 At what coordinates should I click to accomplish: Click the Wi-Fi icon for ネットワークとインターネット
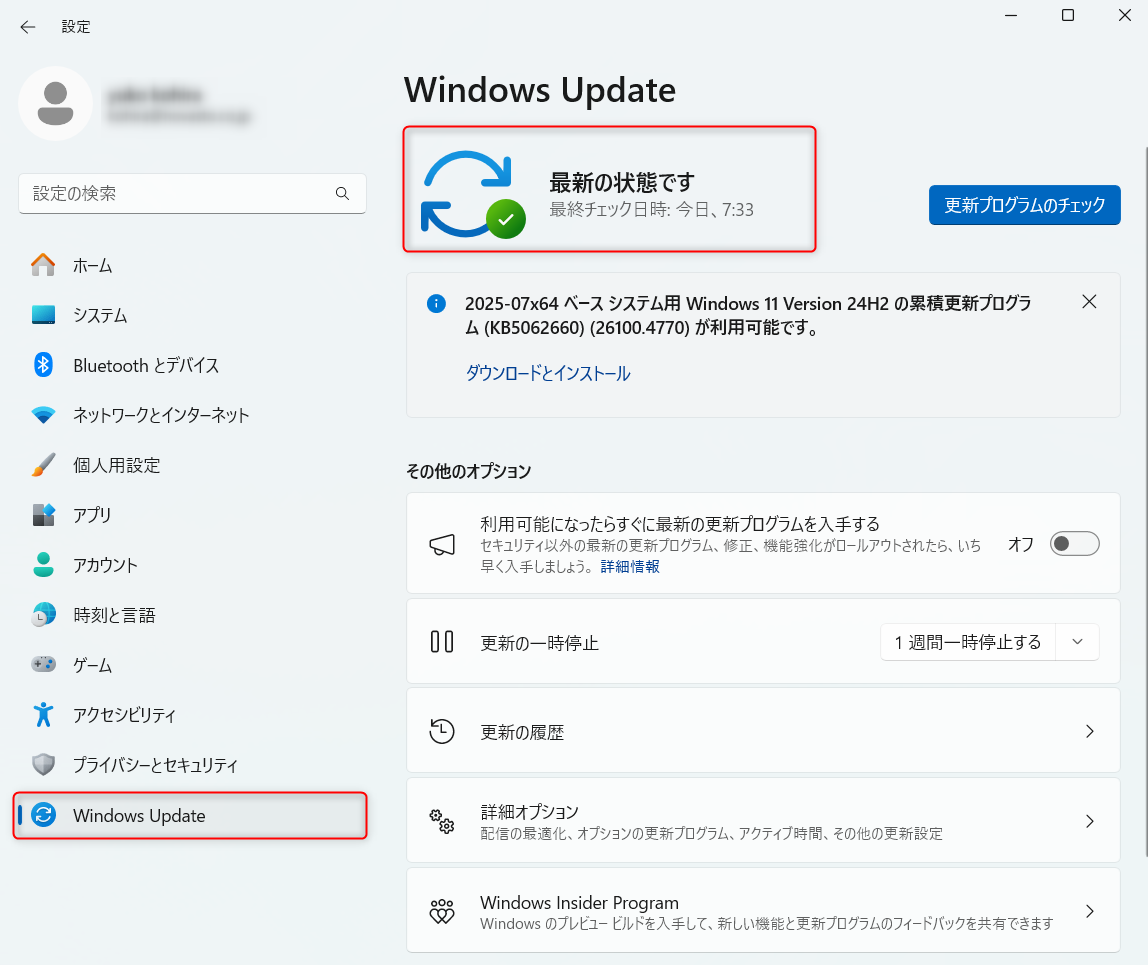[x=43, y=415]
